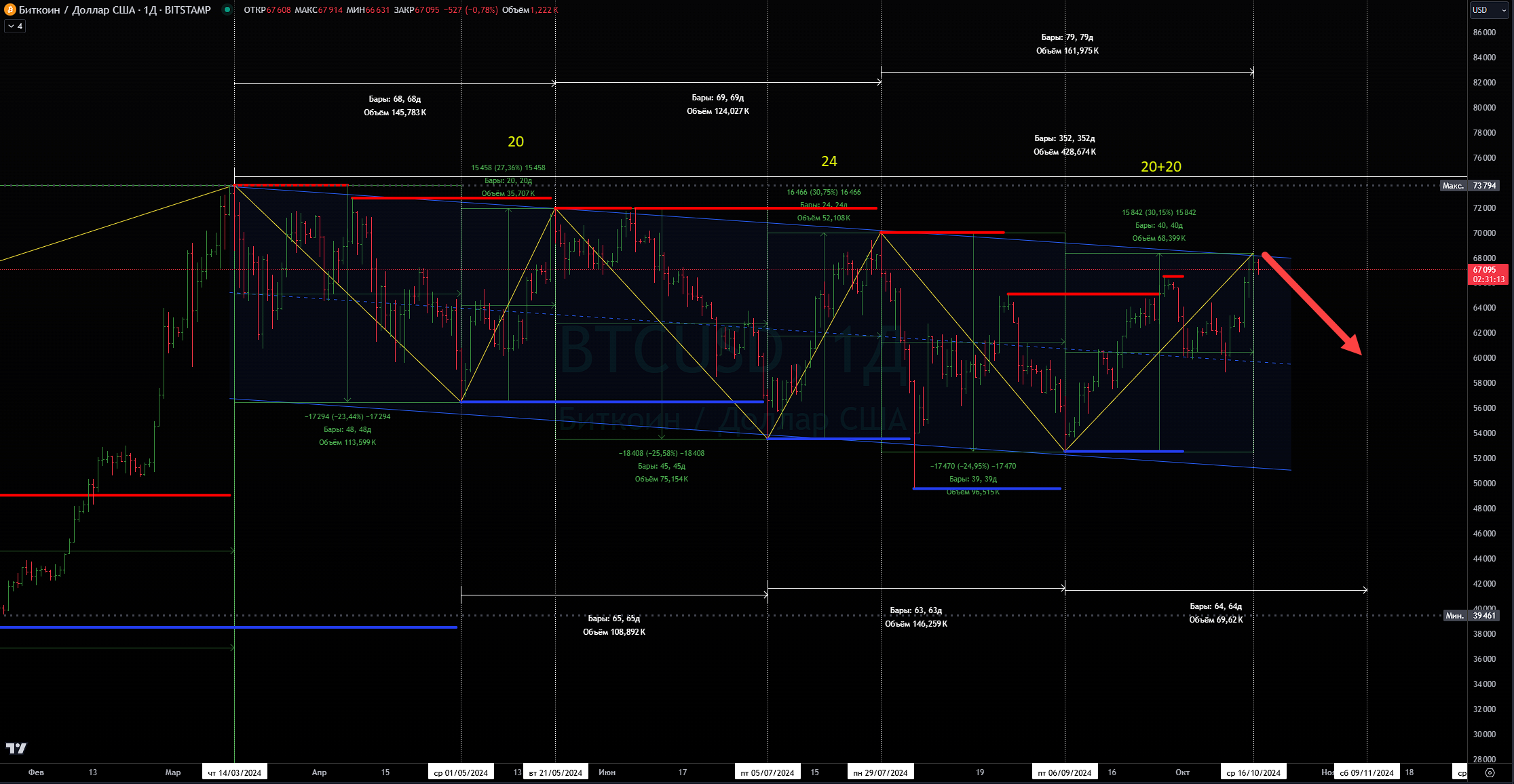Image resolution: width=1514 pixels, height=784 pixels.
Task: Click the date range label Бары: 79, 79д
Action: [x=1067, y=37]
